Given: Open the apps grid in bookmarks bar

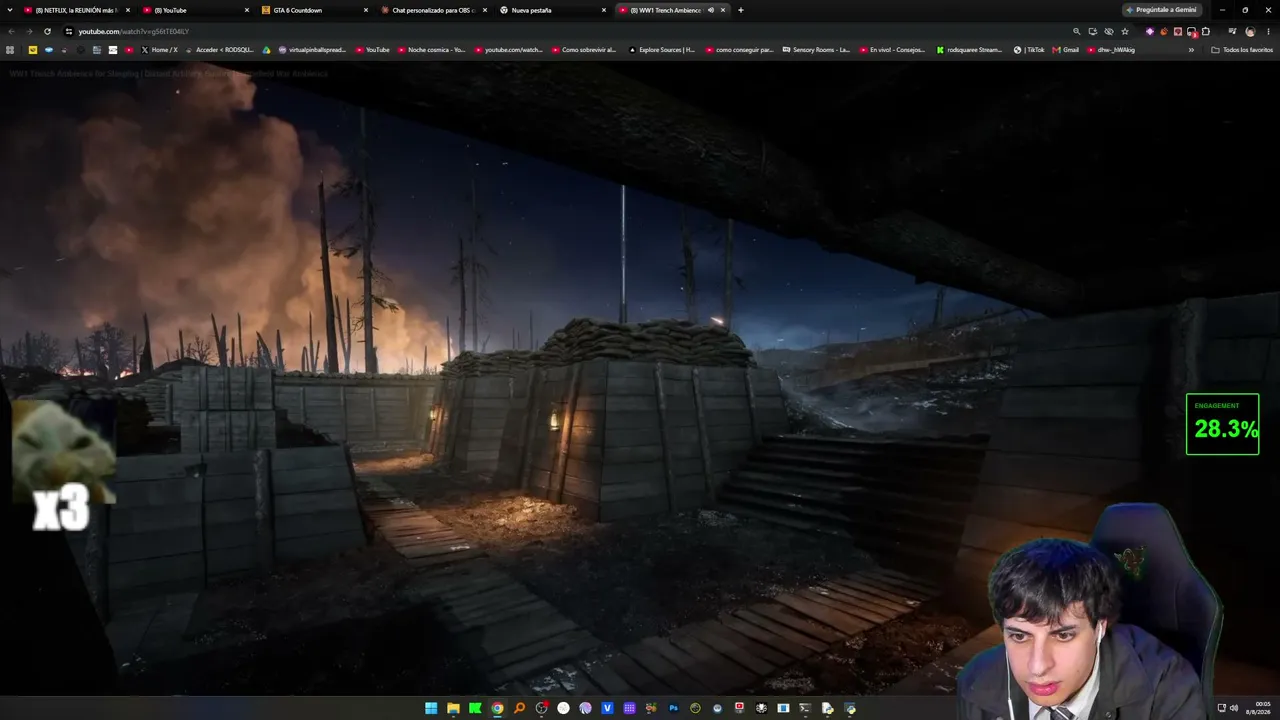Looking at the screenshot, I should [x=10, y=49].
